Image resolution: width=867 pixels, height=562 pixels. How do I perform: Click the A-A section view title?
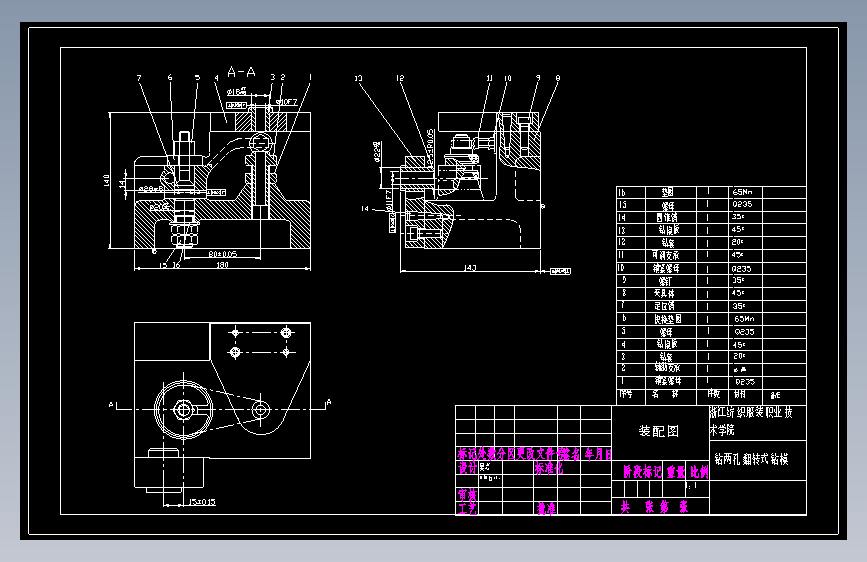(x=242, y=72)
